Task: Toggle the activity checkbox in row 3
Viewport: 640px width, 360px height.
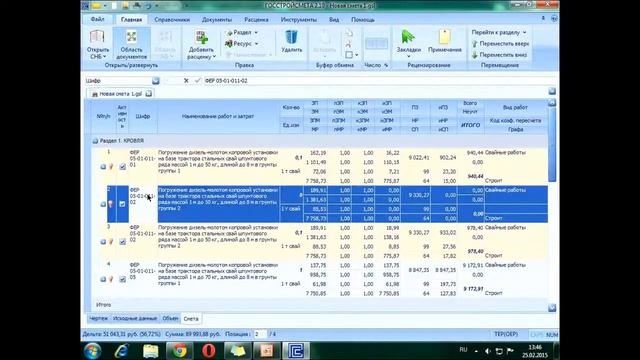Action: click(x=122, y=242)
